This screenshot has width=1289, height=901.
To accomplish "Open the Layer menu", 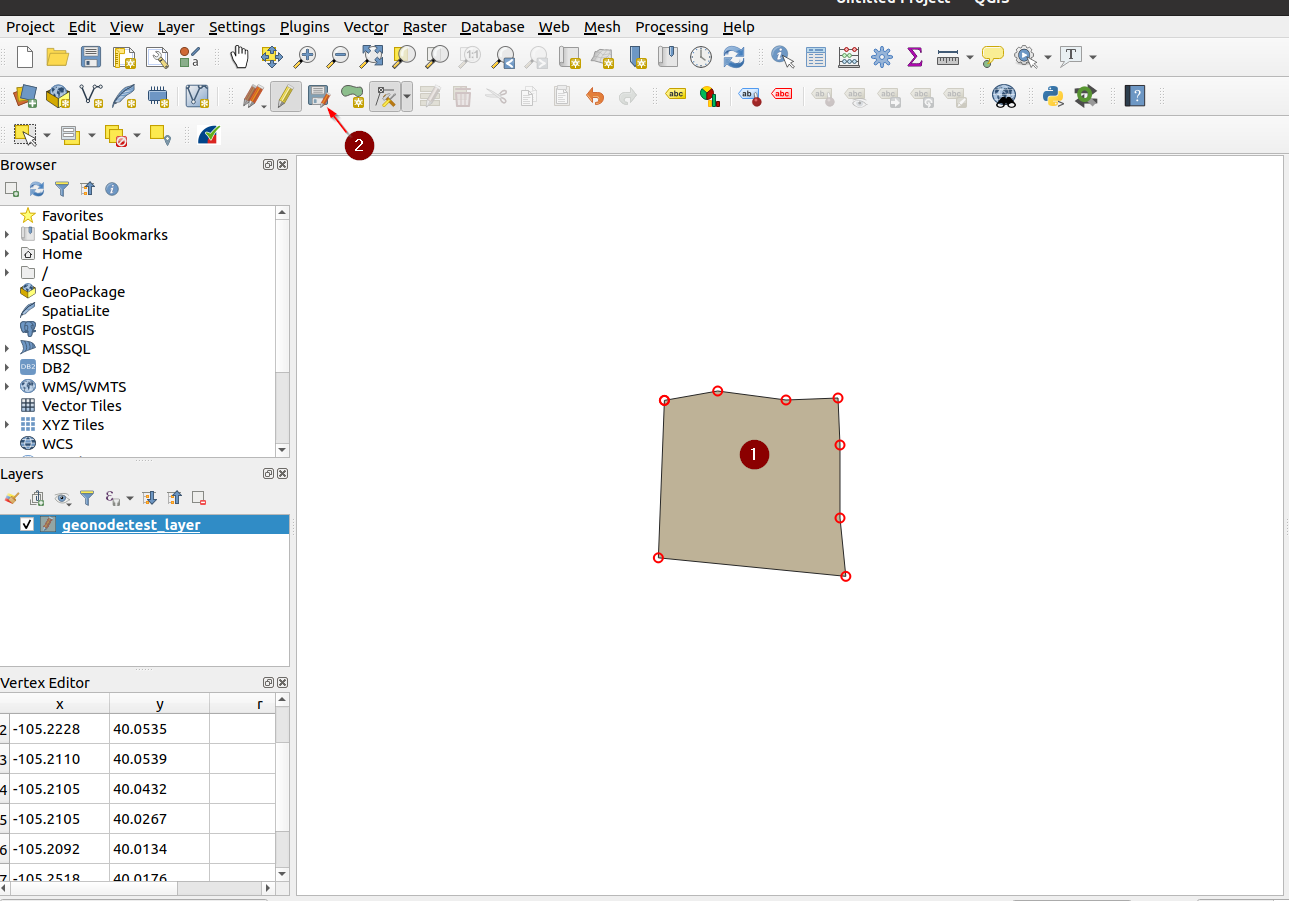I will 176,27.
